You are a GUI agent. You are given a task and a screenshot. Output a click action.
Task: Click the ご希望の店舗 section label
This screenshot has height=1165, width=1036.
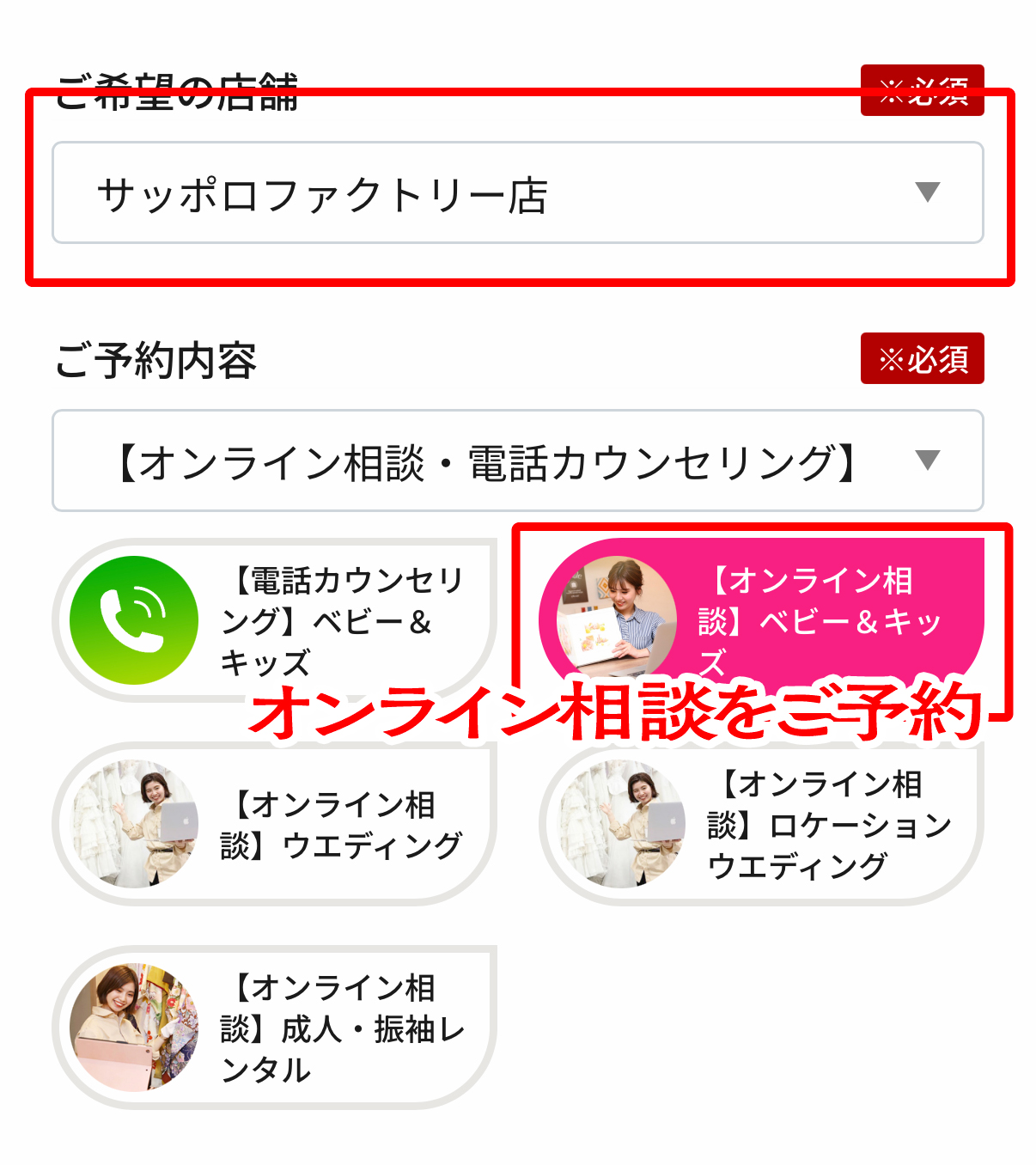point(176,92)
